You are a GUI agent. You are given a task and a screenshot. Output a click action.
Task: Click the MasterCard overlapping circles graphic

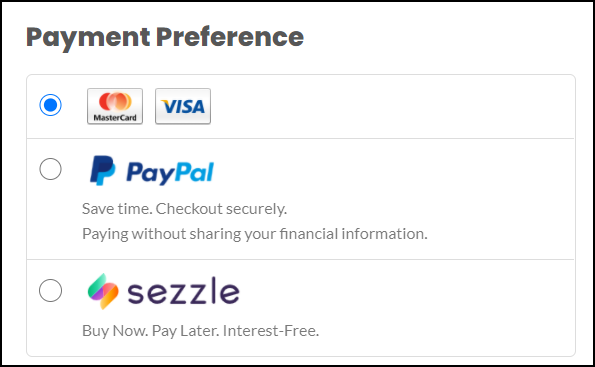pyautogui.click(x=115, y=101)
